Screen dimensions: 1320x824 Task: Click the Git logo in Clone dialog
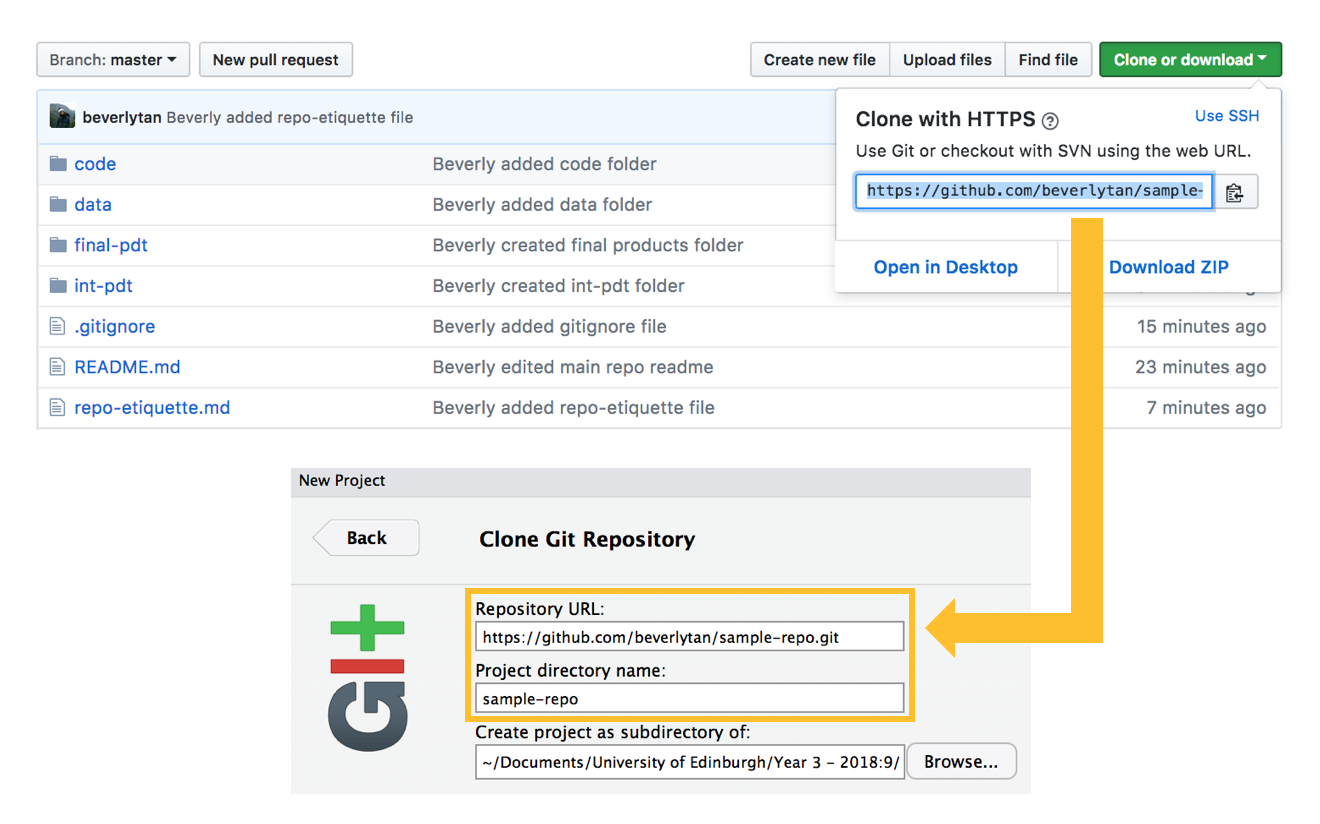[x=367, y=676]
